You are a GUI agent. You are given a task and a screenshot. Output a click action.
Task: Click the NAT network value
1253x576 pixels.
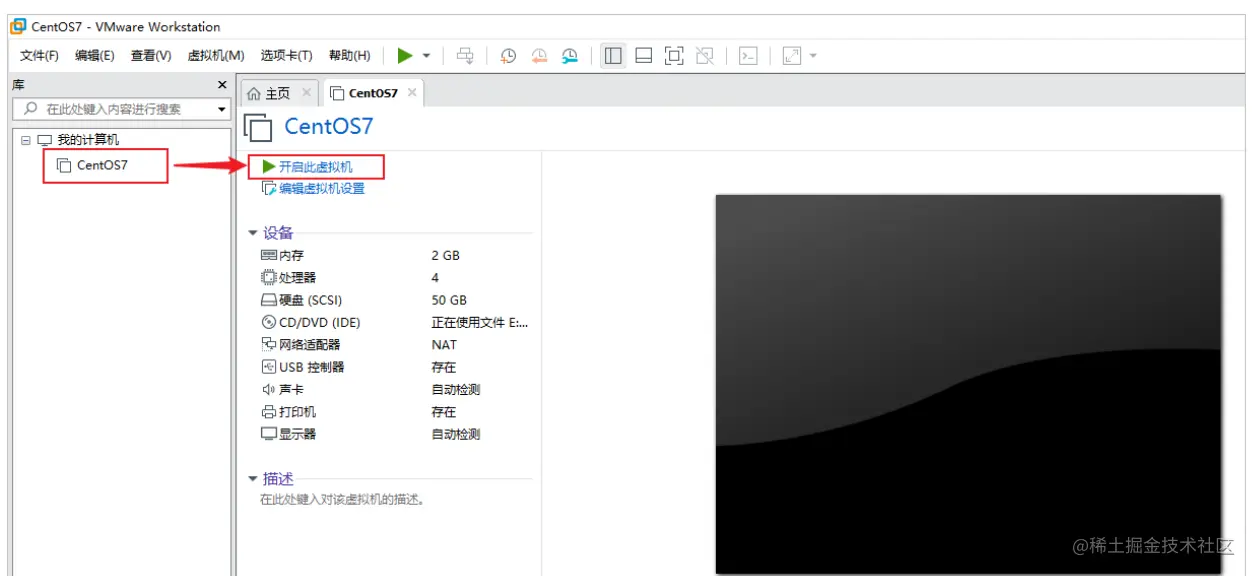[444, 344]
